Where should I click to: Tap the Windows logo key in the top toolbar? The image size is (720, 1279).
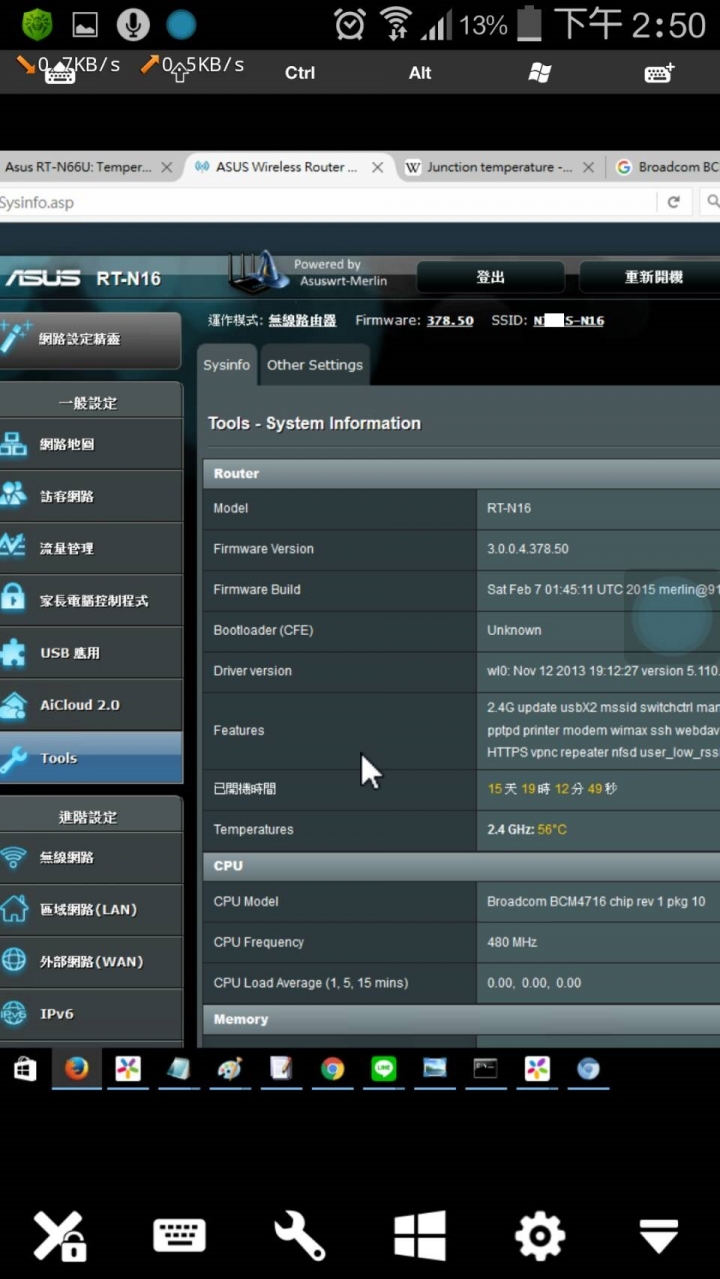540,73
